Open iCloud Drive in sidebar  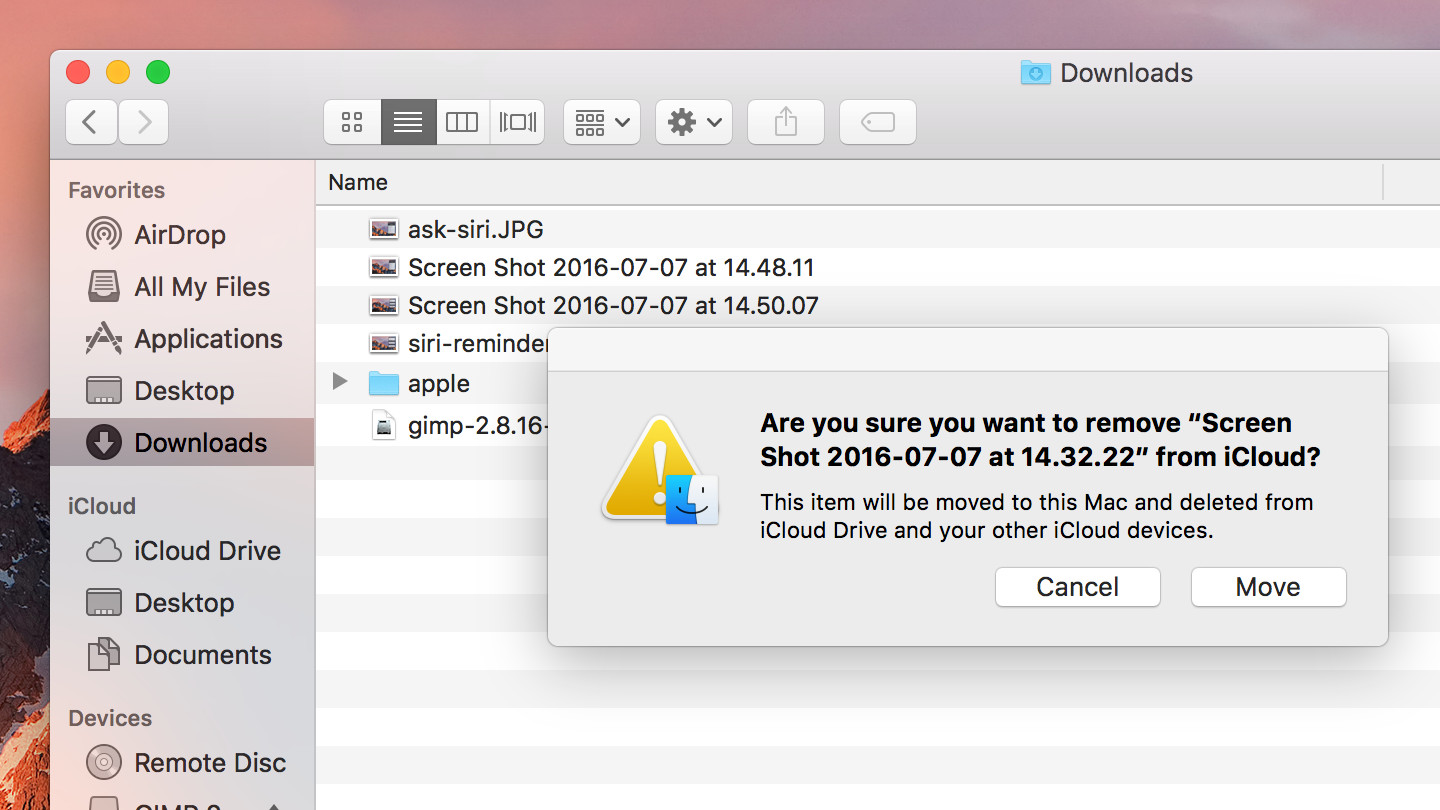(x=181, y=551)
